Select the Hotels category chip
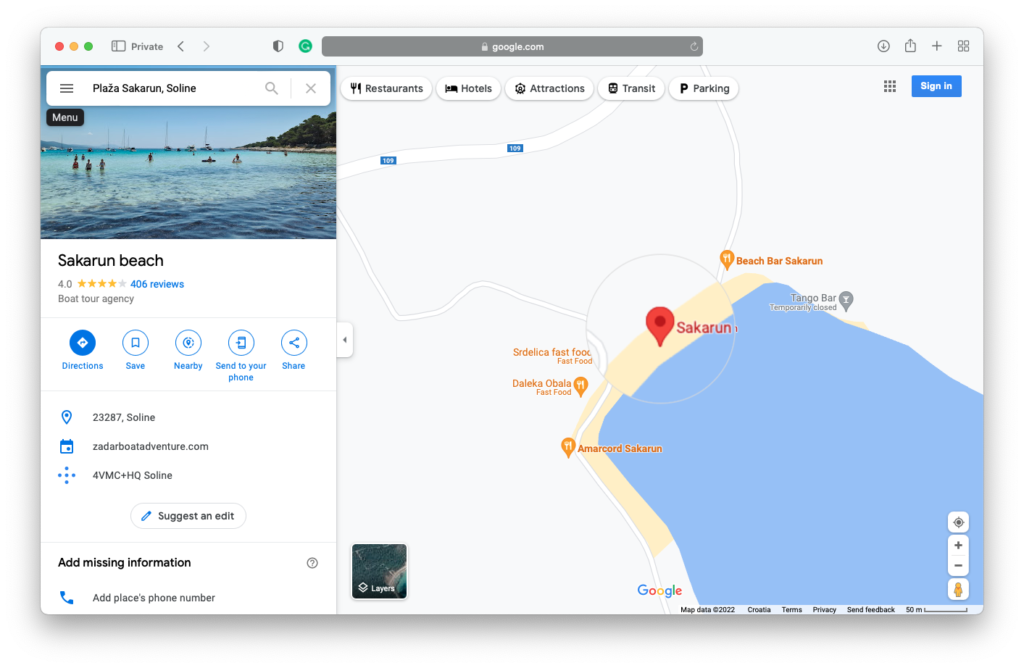The image size is (1024, 668). pyautogui.click(x=468, y=88)
